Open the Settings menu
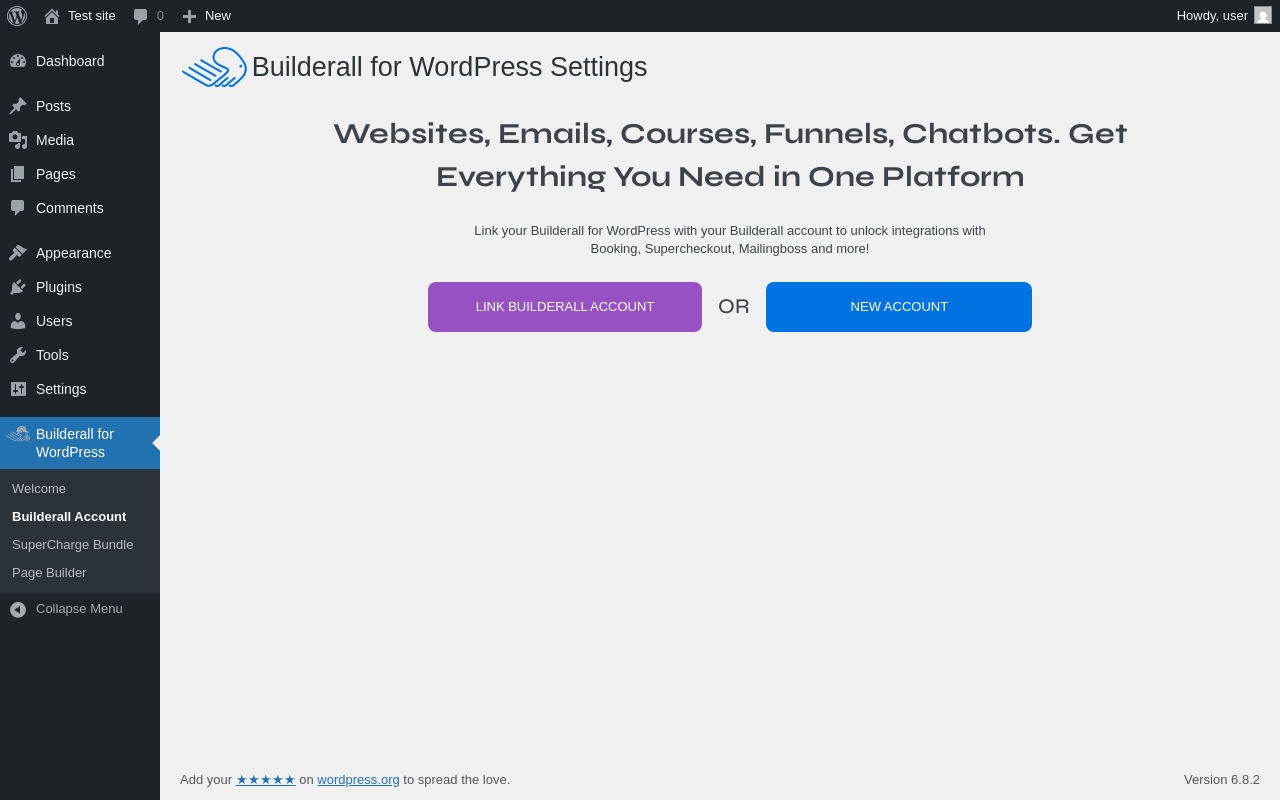The height and width of the screenshot is (800, 1280). [x=80, y=389]
